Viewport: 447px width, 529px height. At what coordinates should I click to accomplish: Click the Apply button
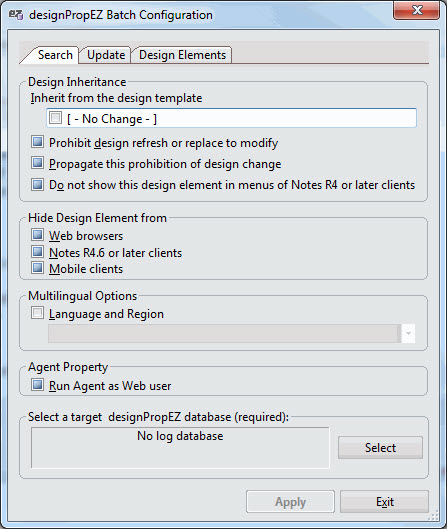pos(290,502)
